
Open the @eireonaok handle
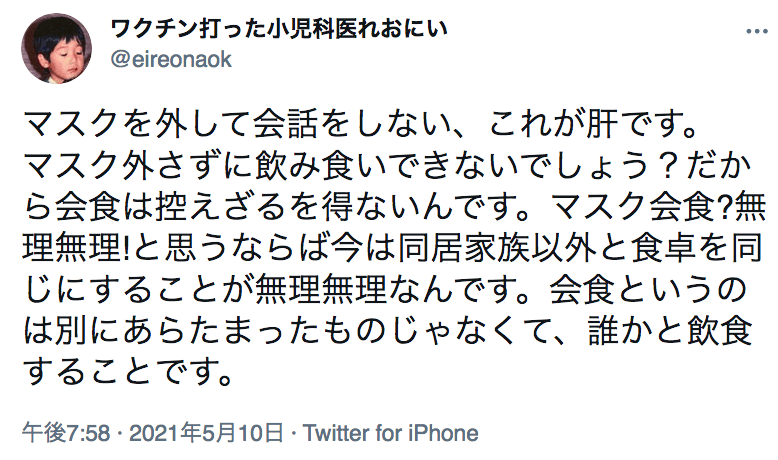click(x=171, y=60)
